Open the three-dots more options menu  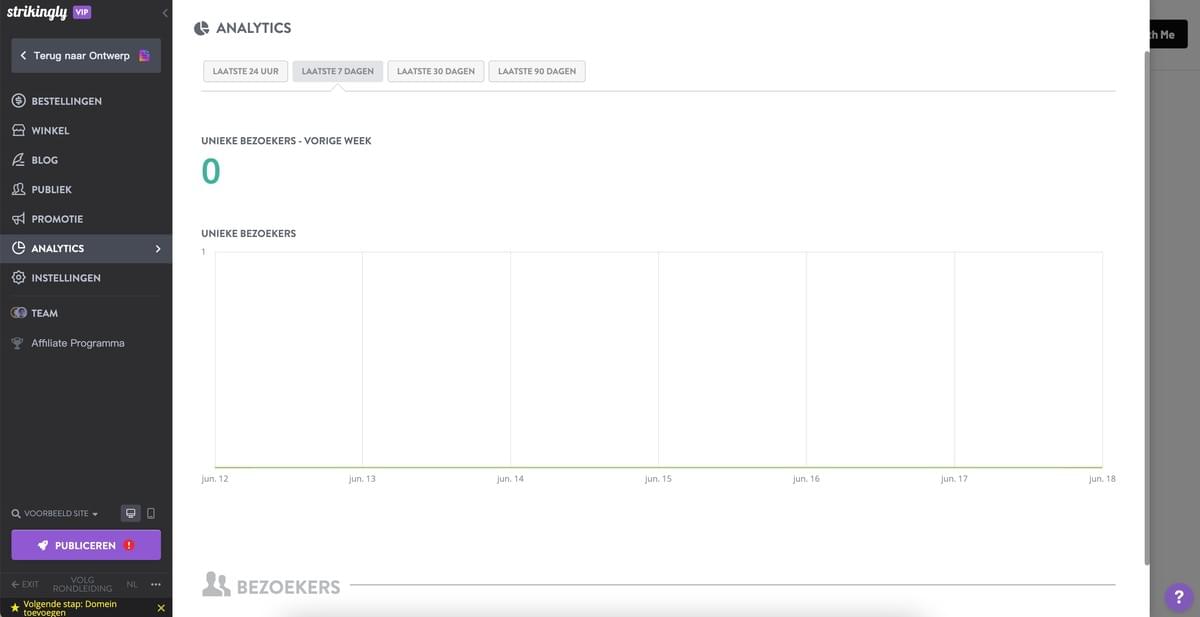pyautogui.click(x=156, y=584)
